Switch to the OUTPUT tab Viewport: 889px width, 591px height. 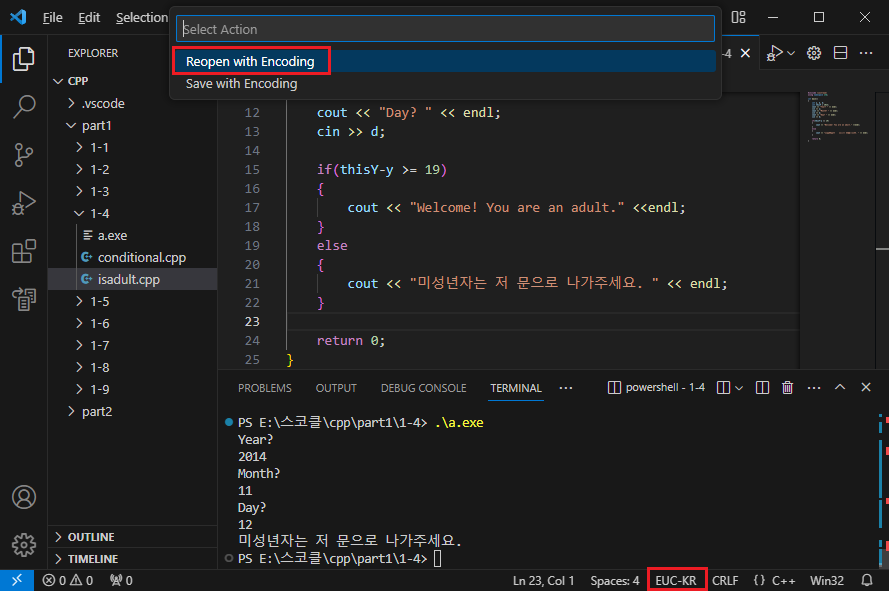tap(336, 388)
